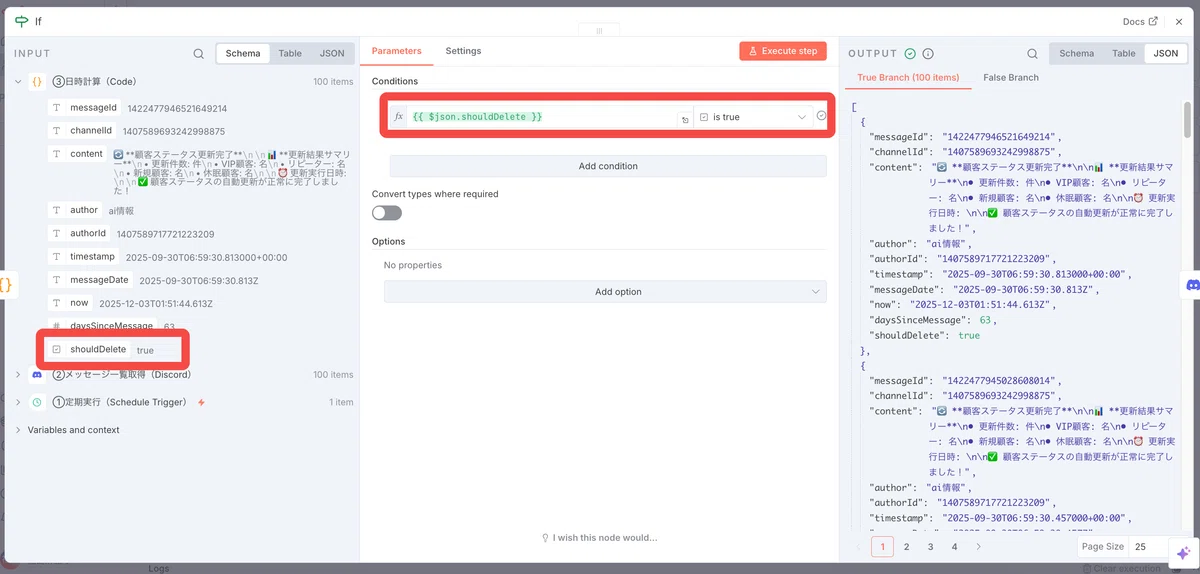Click the Discord node icon in input list
1200x574 pixels.
tap(37, 375)
